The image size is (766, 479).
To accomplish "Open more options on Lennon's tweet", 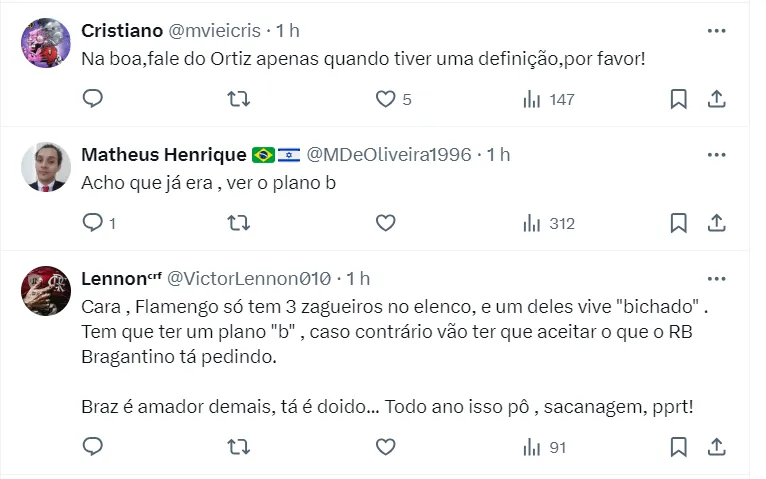I will click(x=716, y=278).
